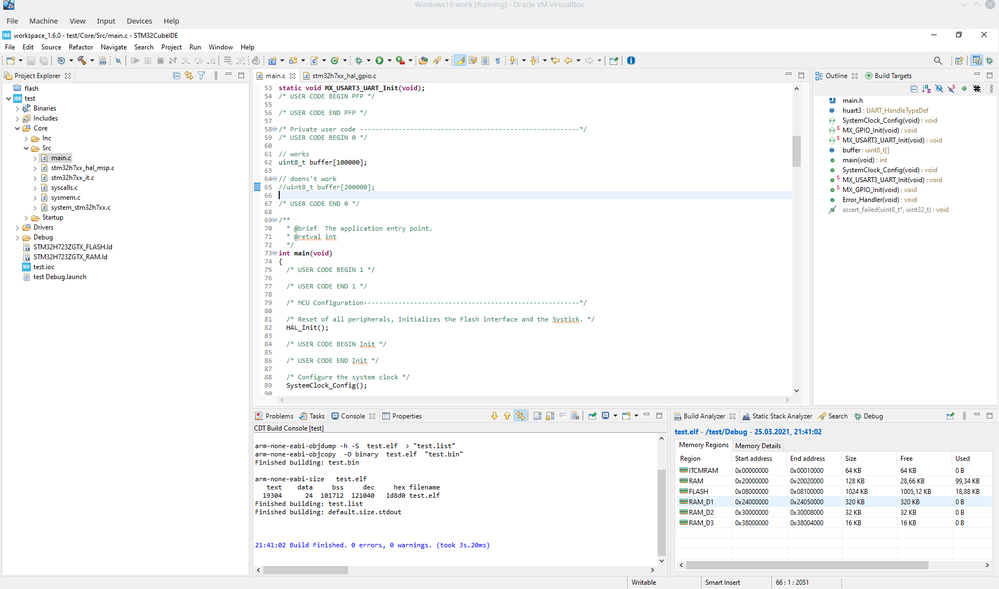Image resolution: width=999 pixels, height=589 pixels.
Task: Collapse the test project node
Action: pos(8,99)
